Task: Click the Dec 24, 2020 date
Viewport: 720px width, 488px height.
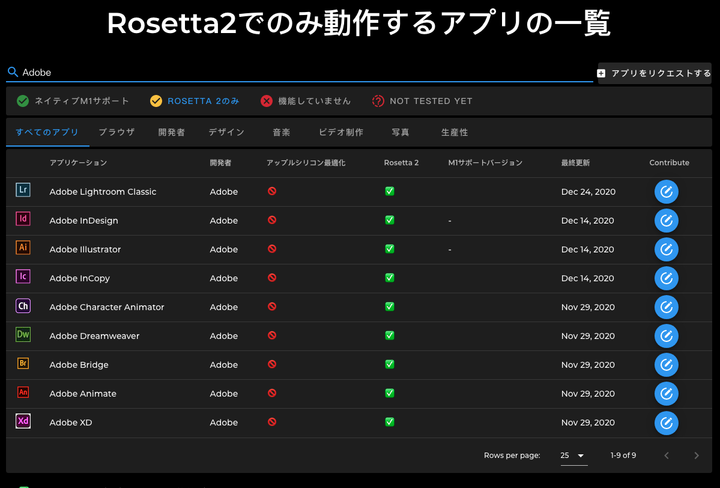Action: (588, 192)
